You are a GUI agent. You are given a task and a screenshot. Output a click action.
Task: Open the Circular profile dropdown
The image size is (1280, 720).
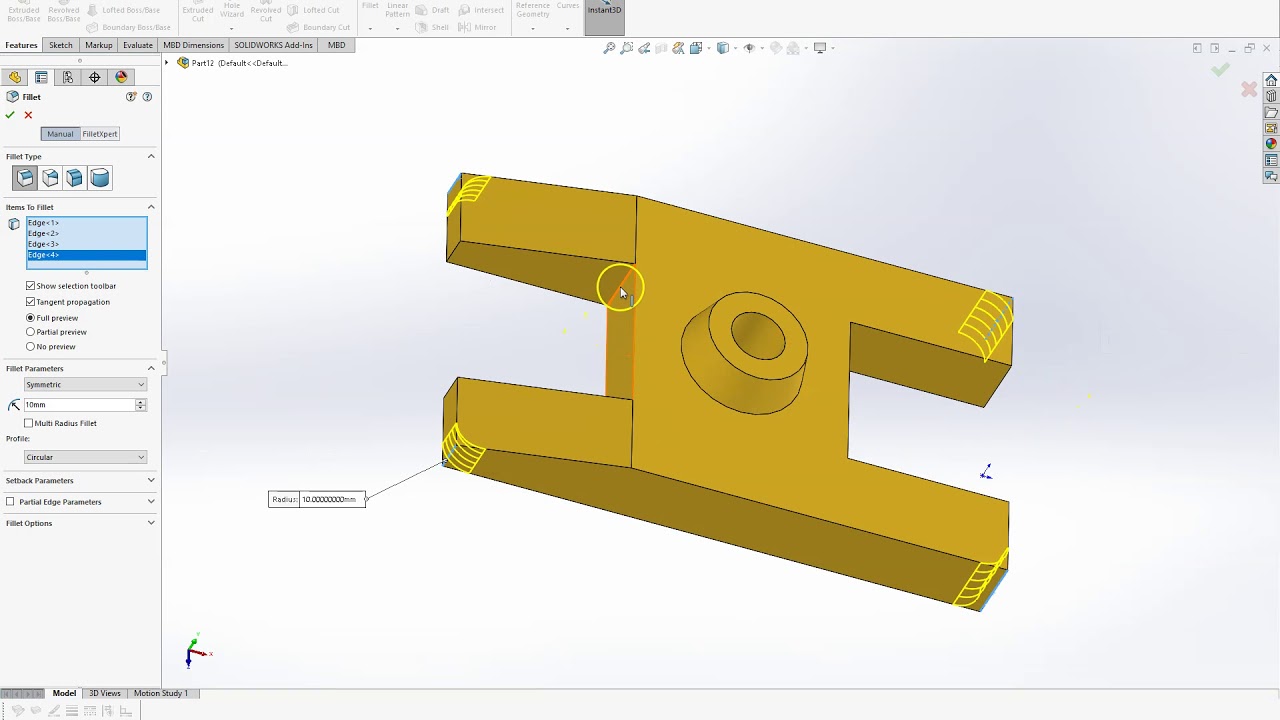point(85,457)
